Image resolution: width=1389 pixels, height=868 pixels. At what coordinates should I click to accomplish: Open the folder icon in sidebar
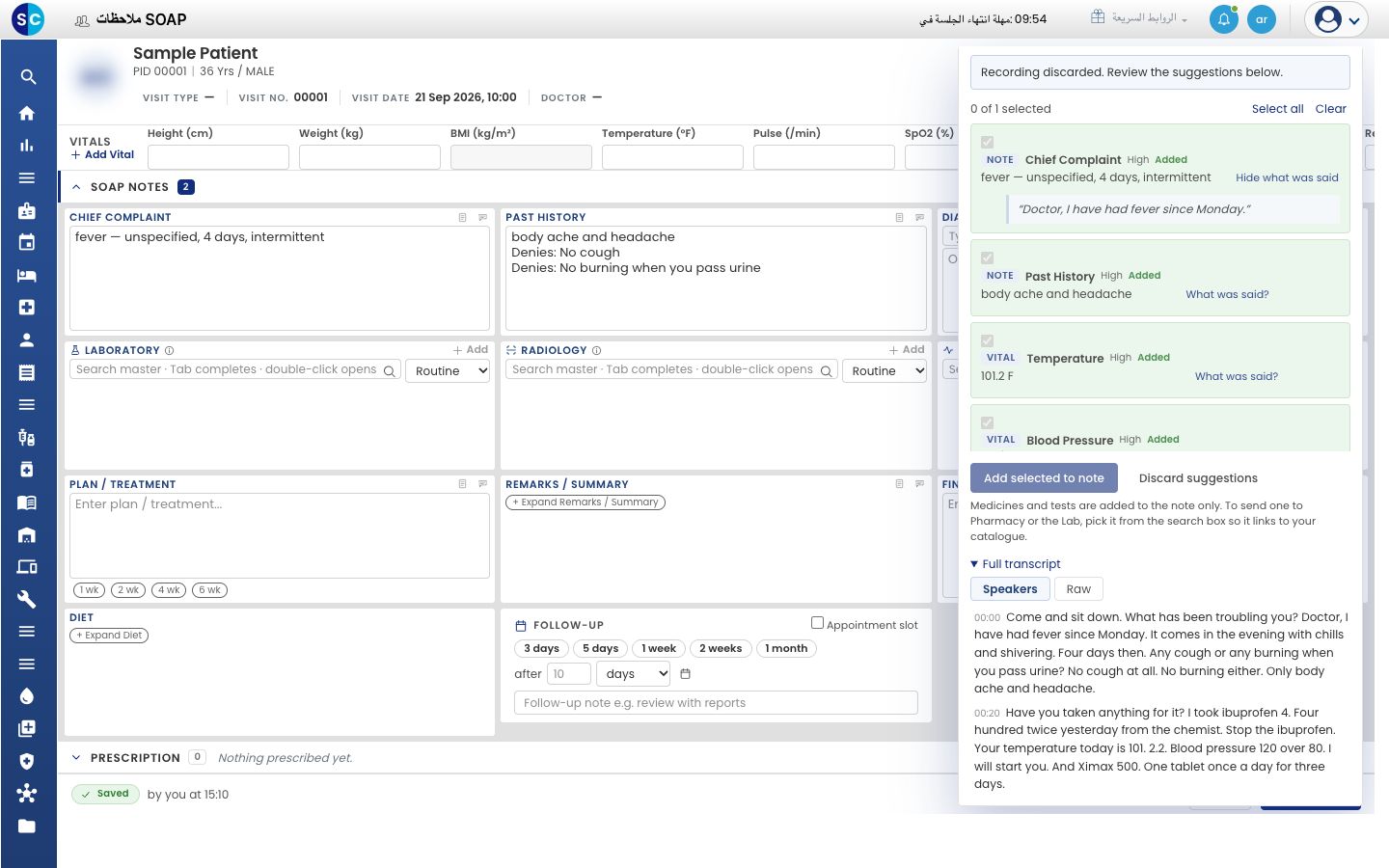pyautogui.click(x=27, y=827)
